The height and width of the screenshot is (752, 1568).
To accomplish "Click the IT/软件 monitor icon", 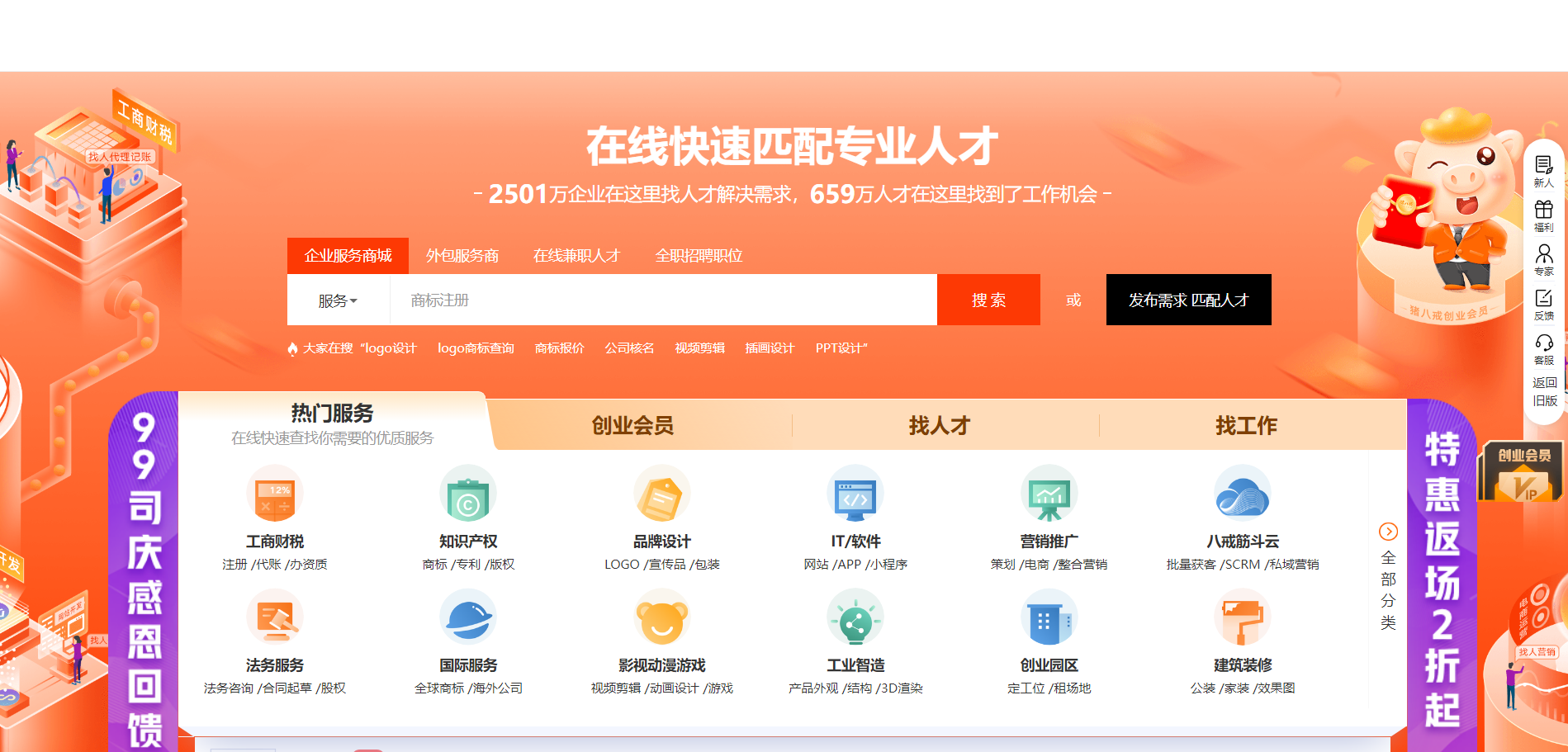I will coord(855,494).
